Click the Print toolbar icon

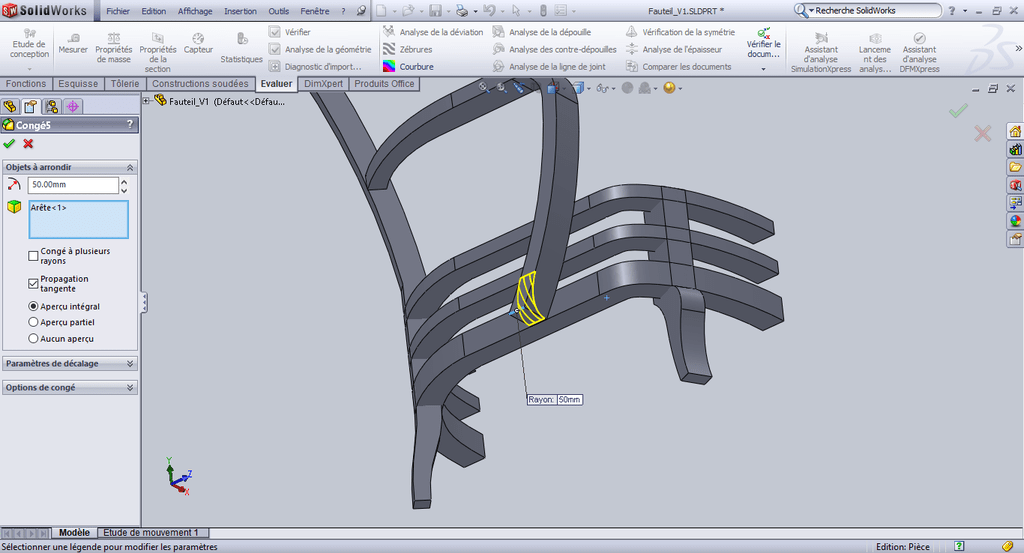462,11
